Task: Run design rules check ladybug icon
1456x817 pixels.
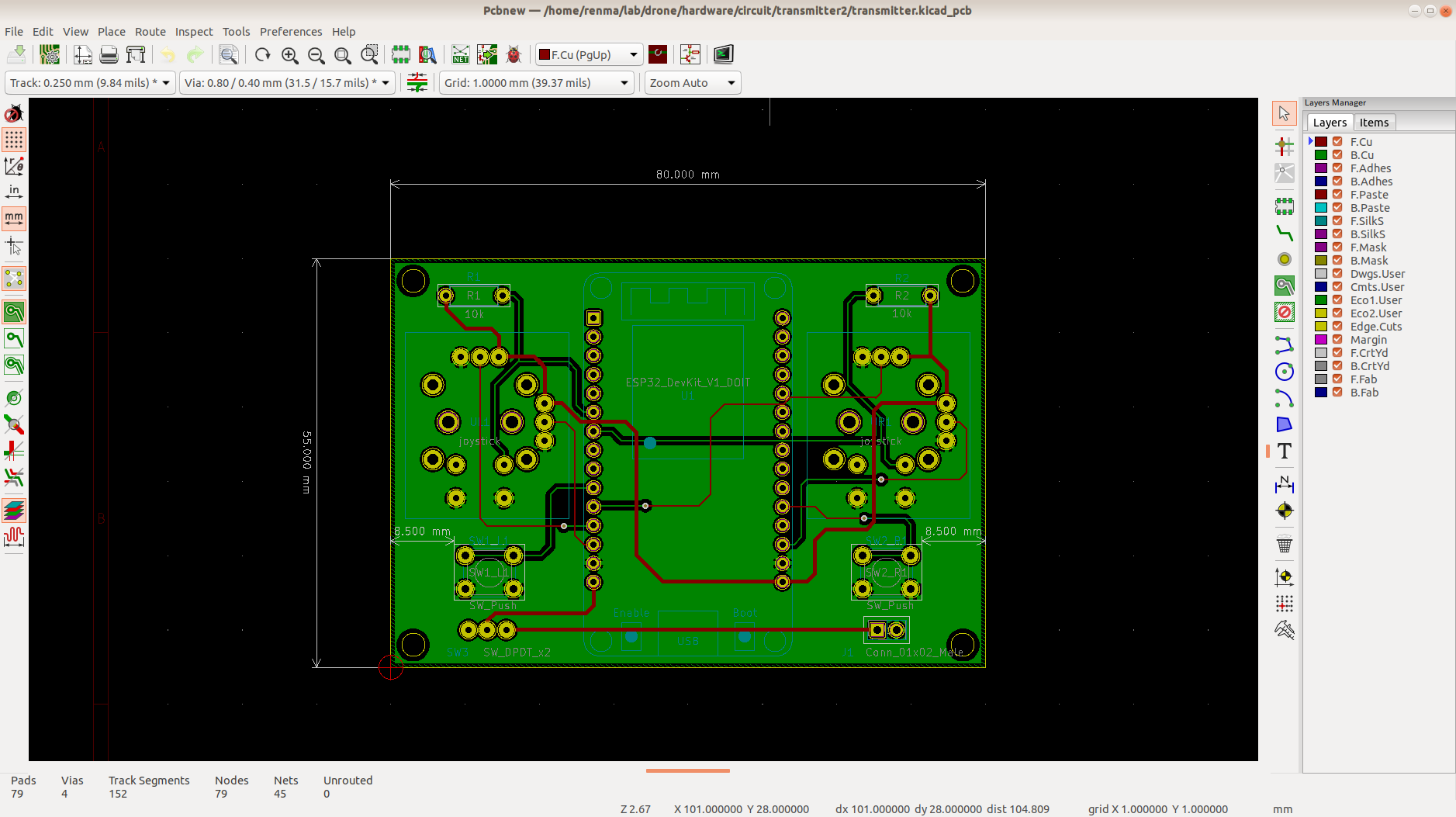Action: point(514,54)
